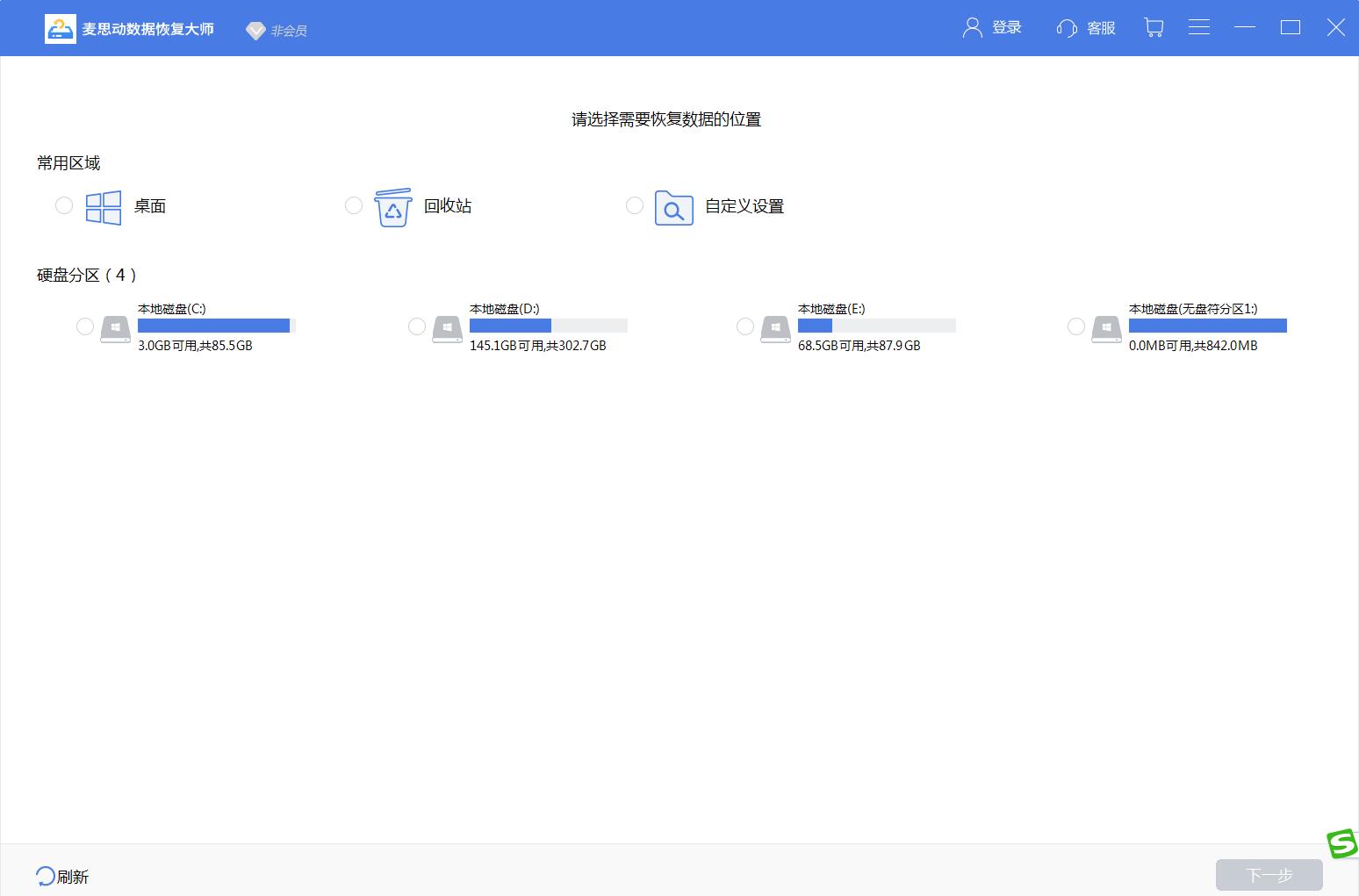Image resolution: width=1359 pixels, height=896 pixels.
Task: Select the 自定义设置 radio button
Action: [x=635, y=205]
